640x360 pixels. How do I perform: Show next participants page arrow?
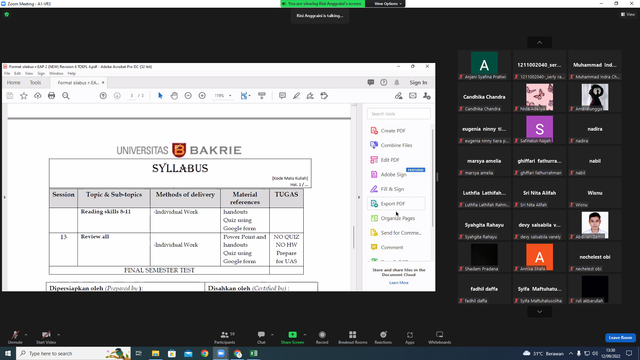click(540, 311)
